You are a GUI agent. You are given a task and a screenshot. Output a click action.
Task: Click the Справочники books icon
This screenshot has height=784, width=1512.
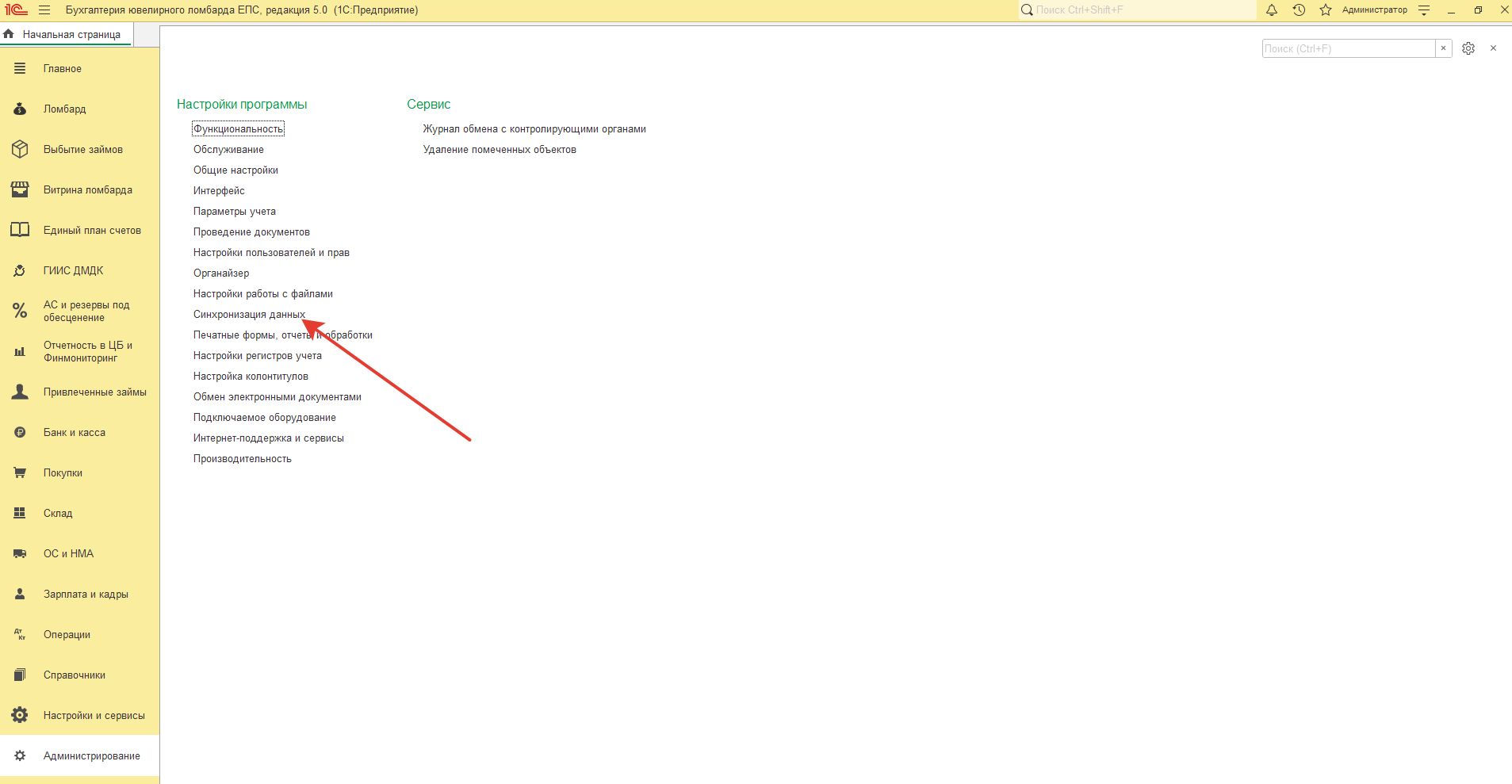(x=20, y=675)
